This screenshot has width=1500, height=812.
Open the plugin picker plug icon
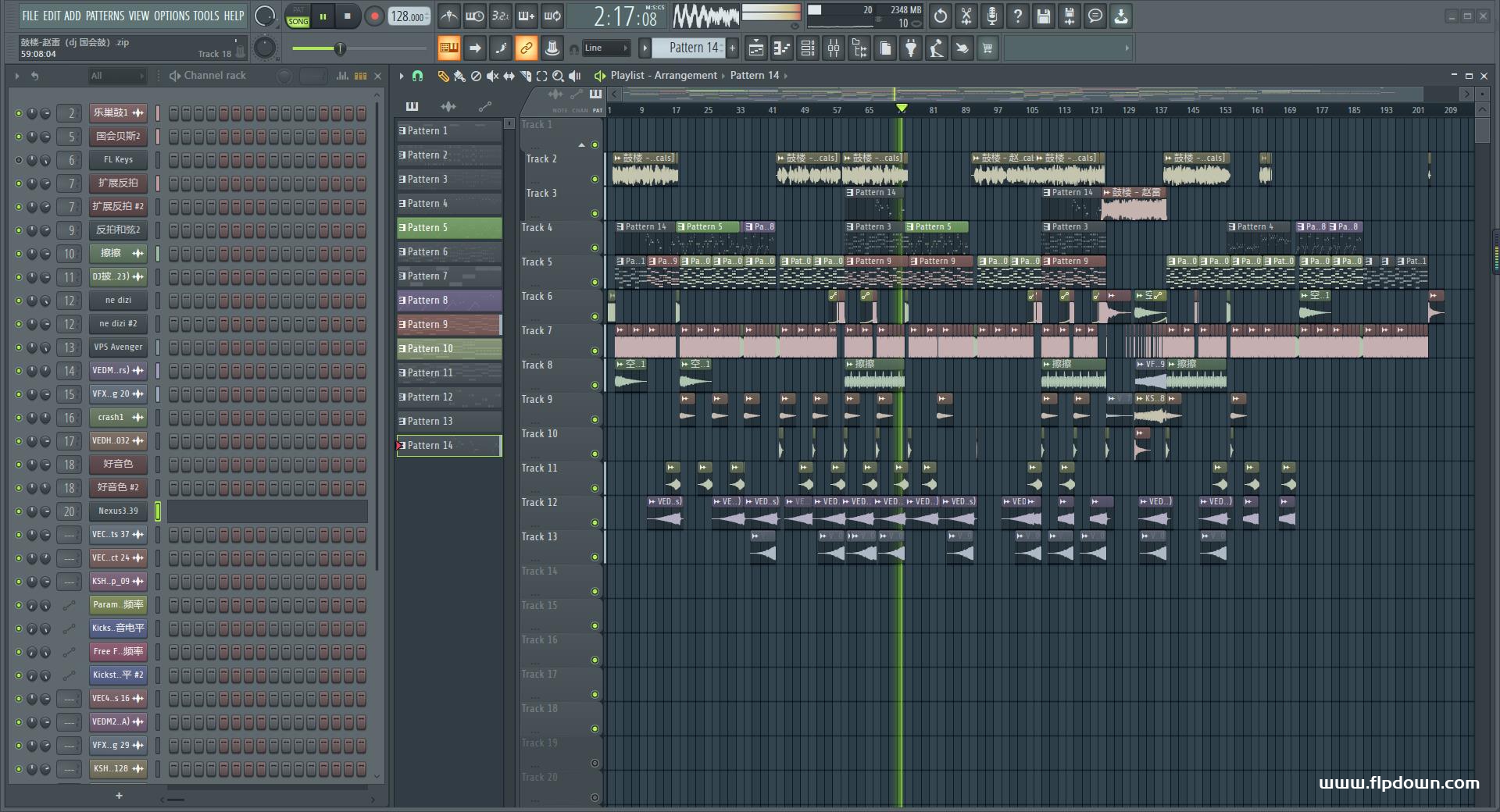(910, 48)
